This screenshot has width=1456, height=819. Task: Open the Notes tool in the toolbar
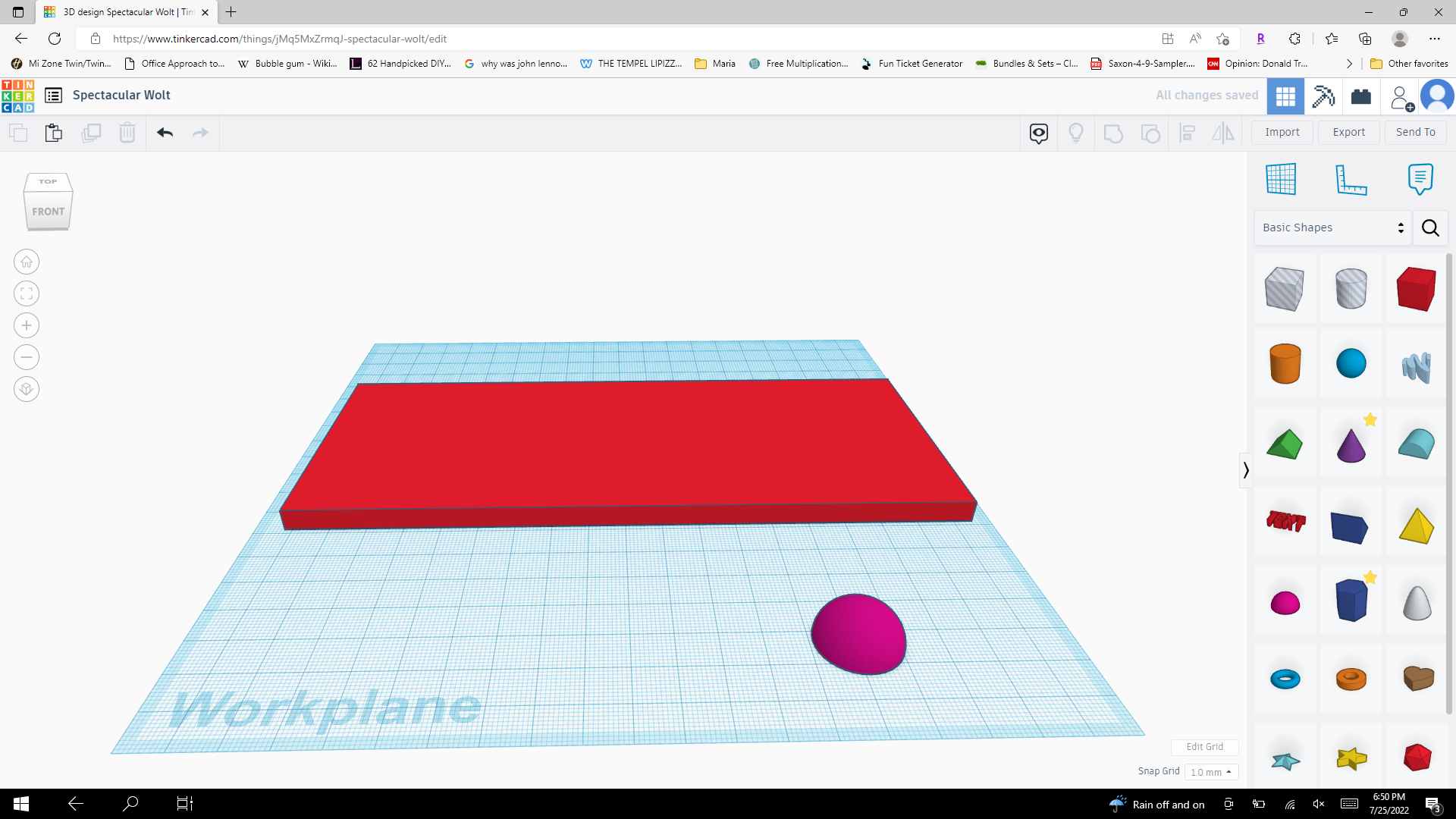(1420, 179)
